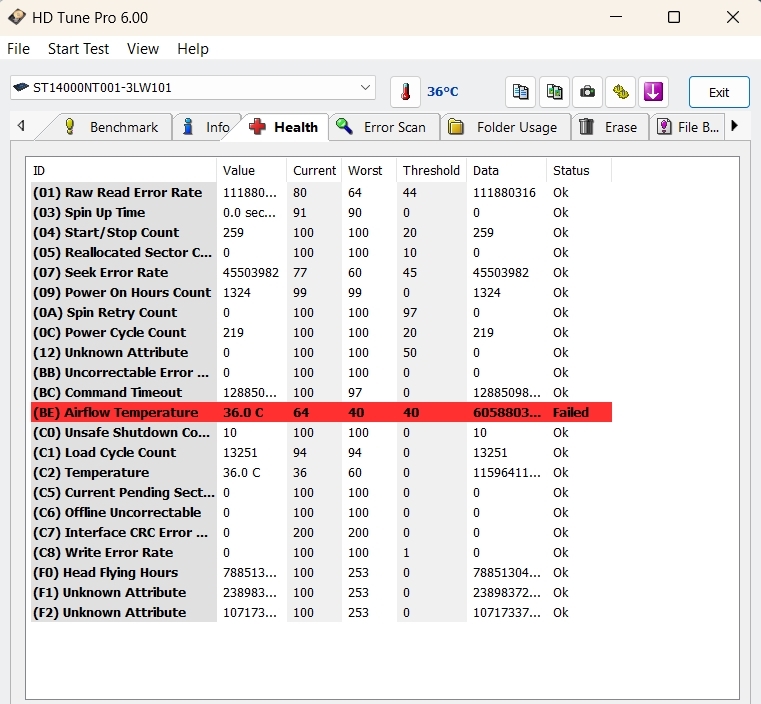The height and width of the screenshot is (704, 761).
Task: Click the copy screenshot to clipboard icon
Action: coord(554,92)
